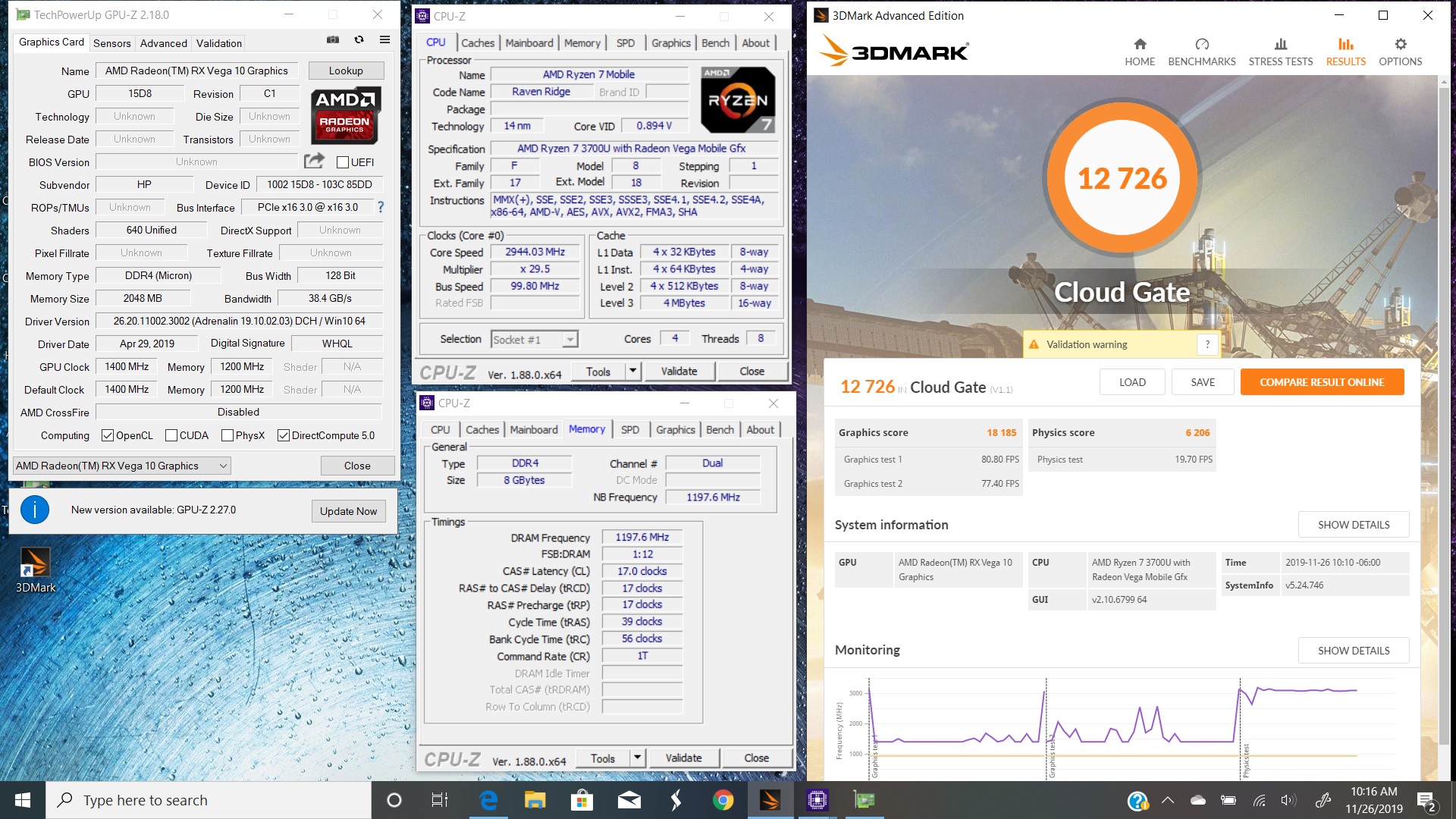Click SHOW DETAILS for Monitoring
The image size is (1456, 819).
pyautogui.click(x=1354, y=651)
